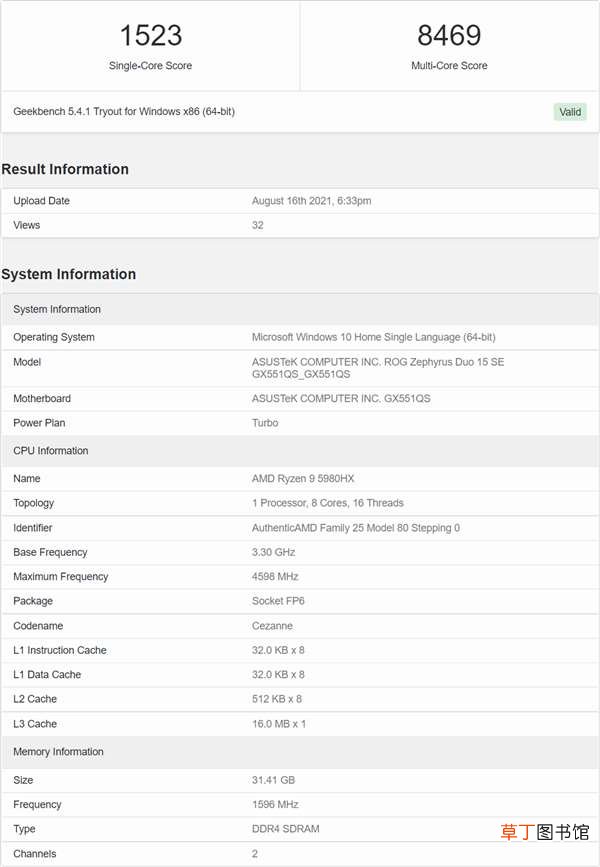The image size is (600, 867).
Task: Click the 1 Processor, 8 Cores topology value
Action: click(x=327, y=503)
